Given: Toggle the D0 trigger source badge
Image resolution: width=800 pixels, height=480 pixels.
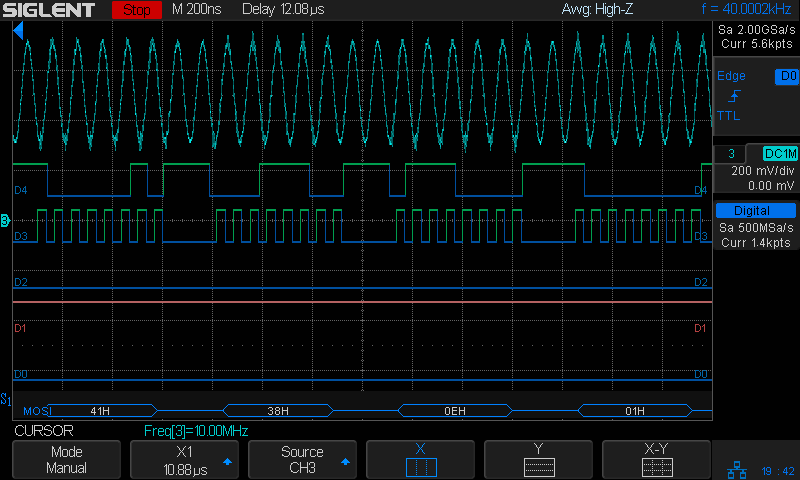Looking at the screenshot, I should [785, 76].
